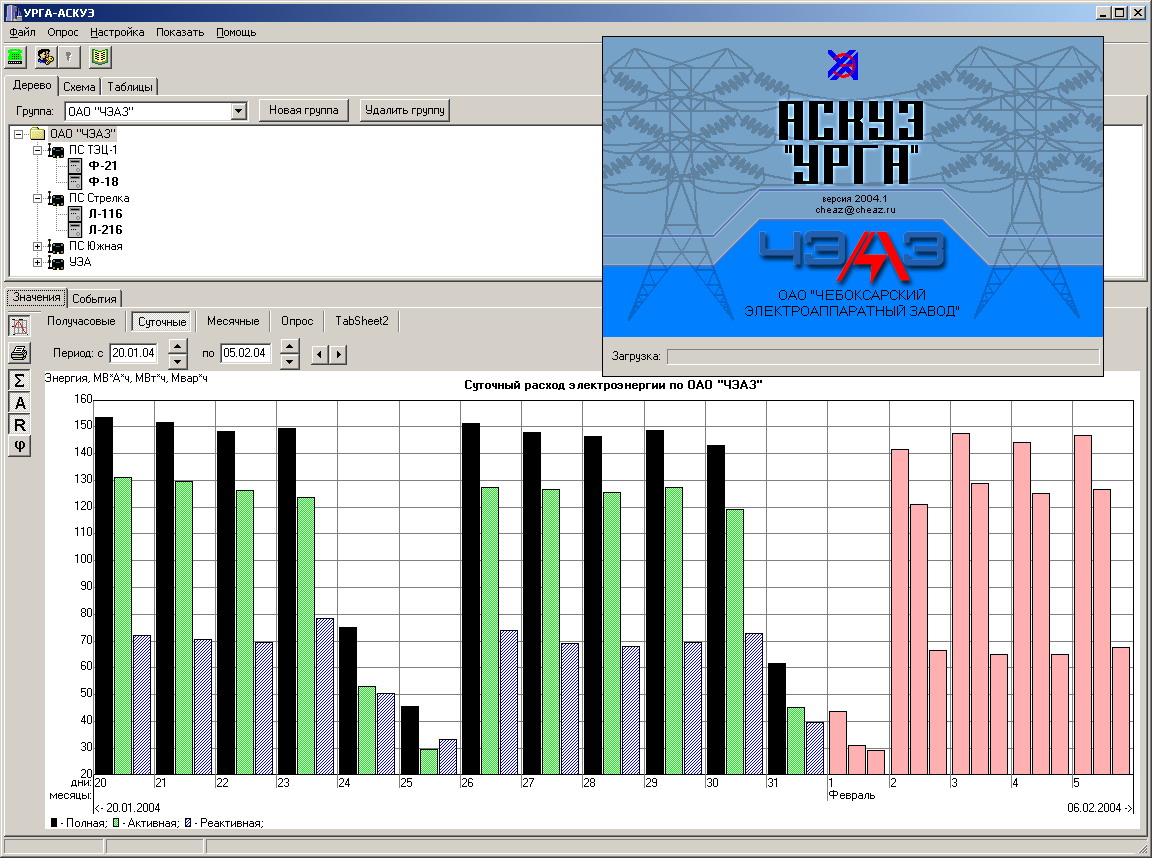Click the user with key toolbar icon
The width and height of the screenshot is (1152, 858).
click(x=45, y=56)
